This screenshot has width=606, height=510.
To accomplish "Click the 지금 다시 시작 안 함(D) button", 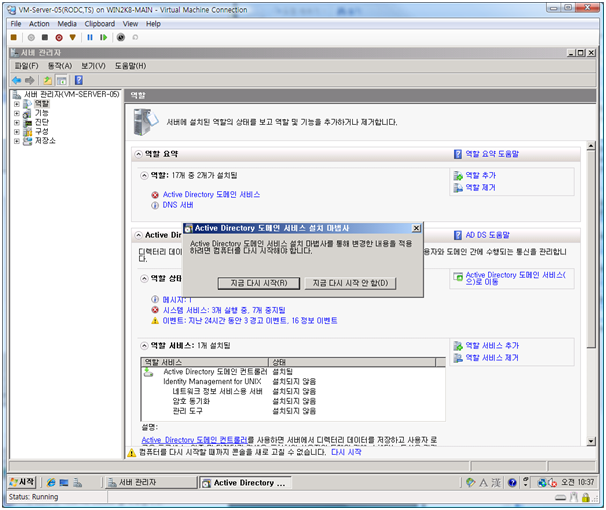I will click(x=350, y=283).
